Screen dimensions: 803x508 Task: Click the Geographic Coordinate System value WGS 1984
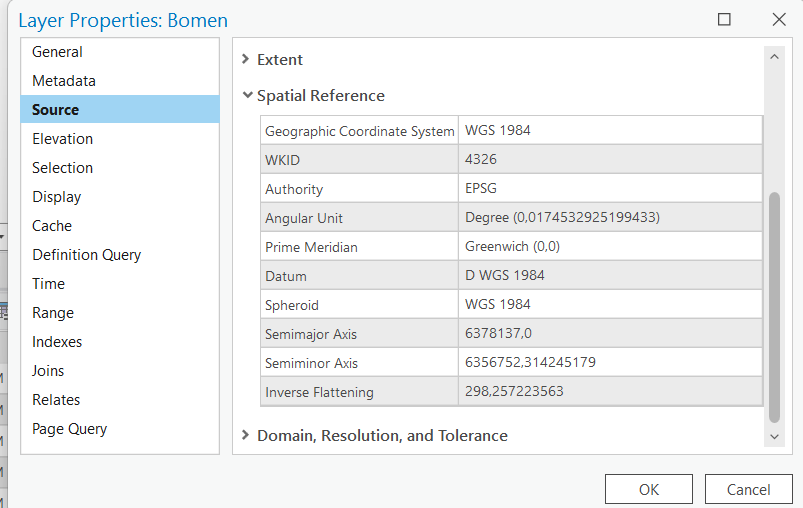click(x=610, y=131)
